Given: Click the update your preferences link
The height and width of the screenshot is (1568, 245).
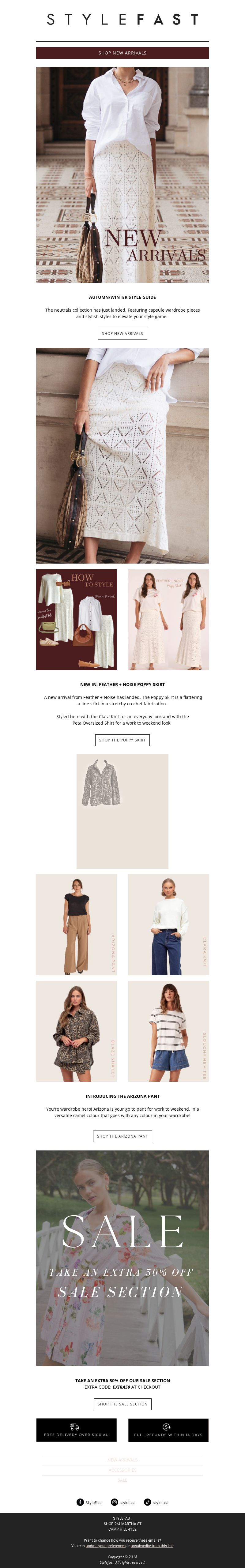Looking at the screenshot, I should click(x=105, y=1545).
